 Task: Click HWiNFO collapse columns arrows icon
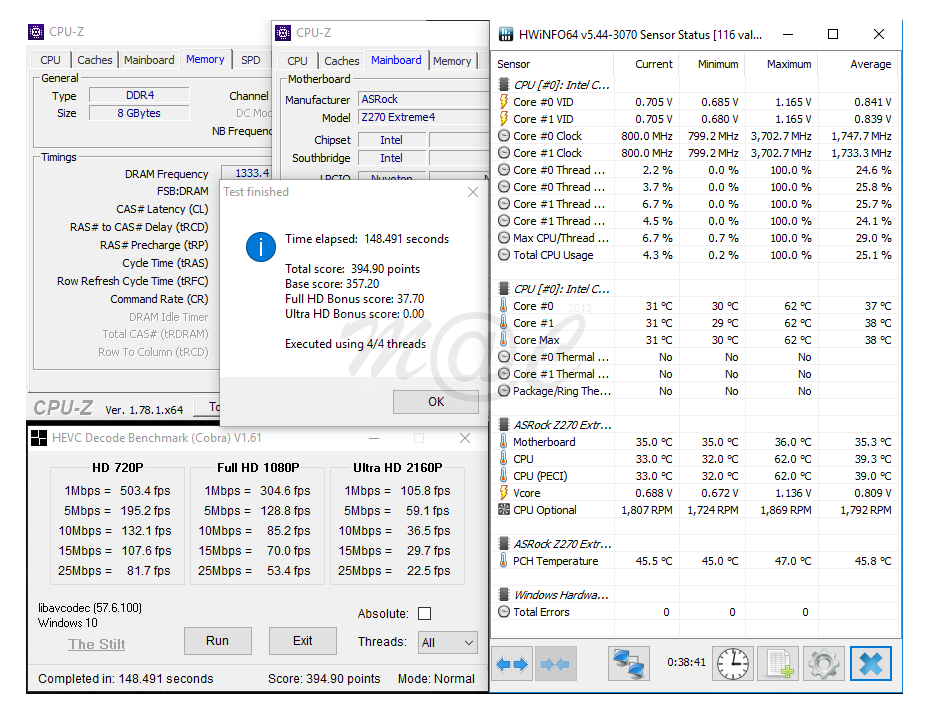[555, 664]
